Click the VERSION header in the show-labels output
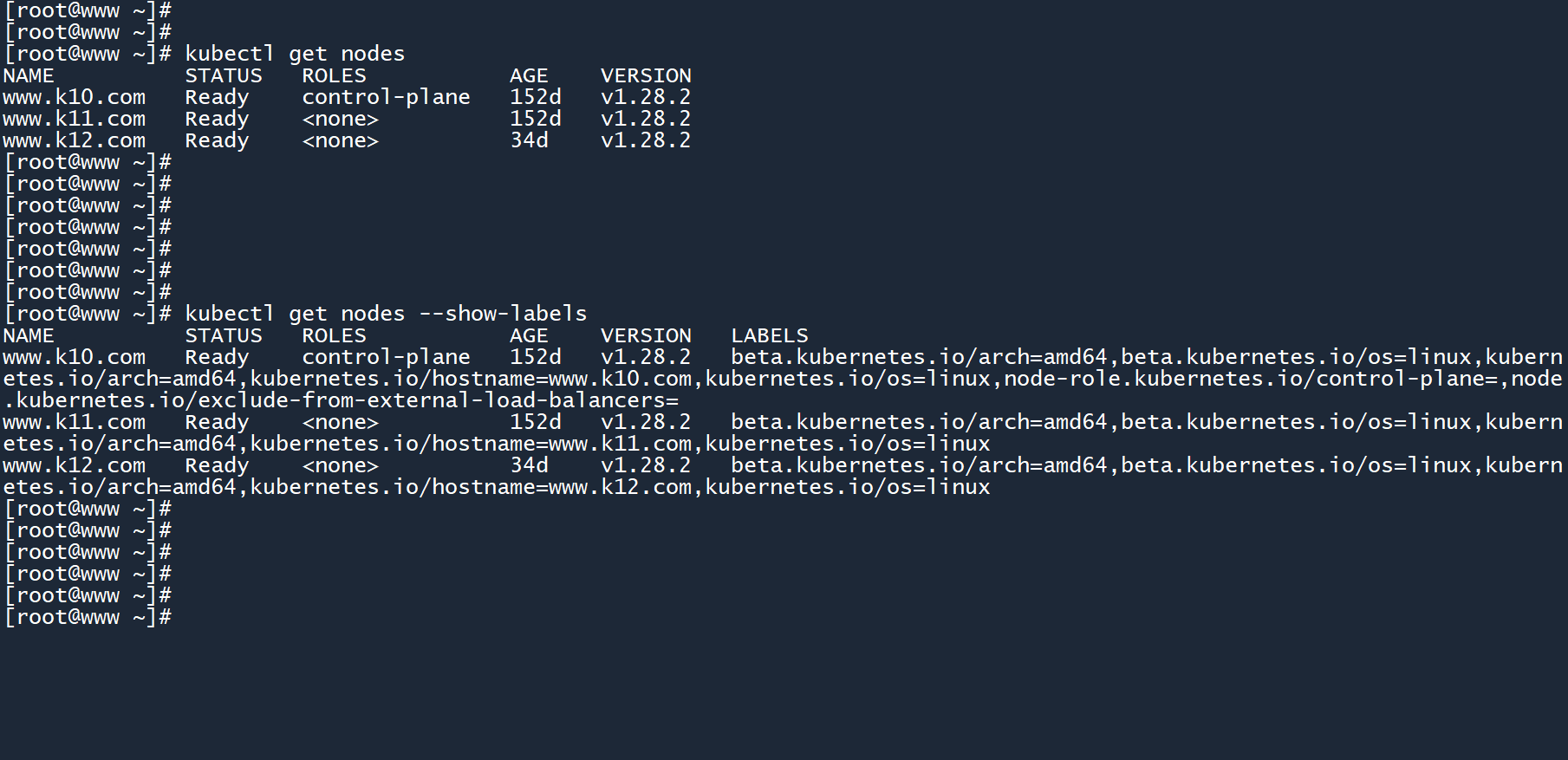1568x760 pixels. (x=646, y=335)
